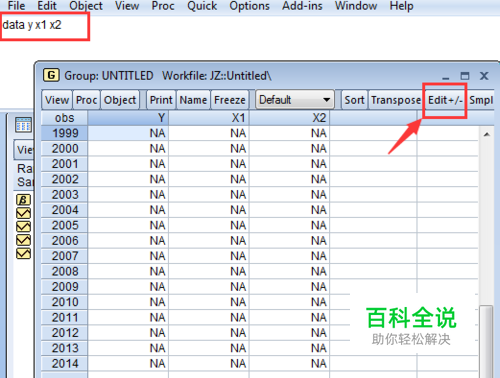Screen dimensions: 500x378
Task: Click the second series icon below the beta icon
Action: [23, 226]
